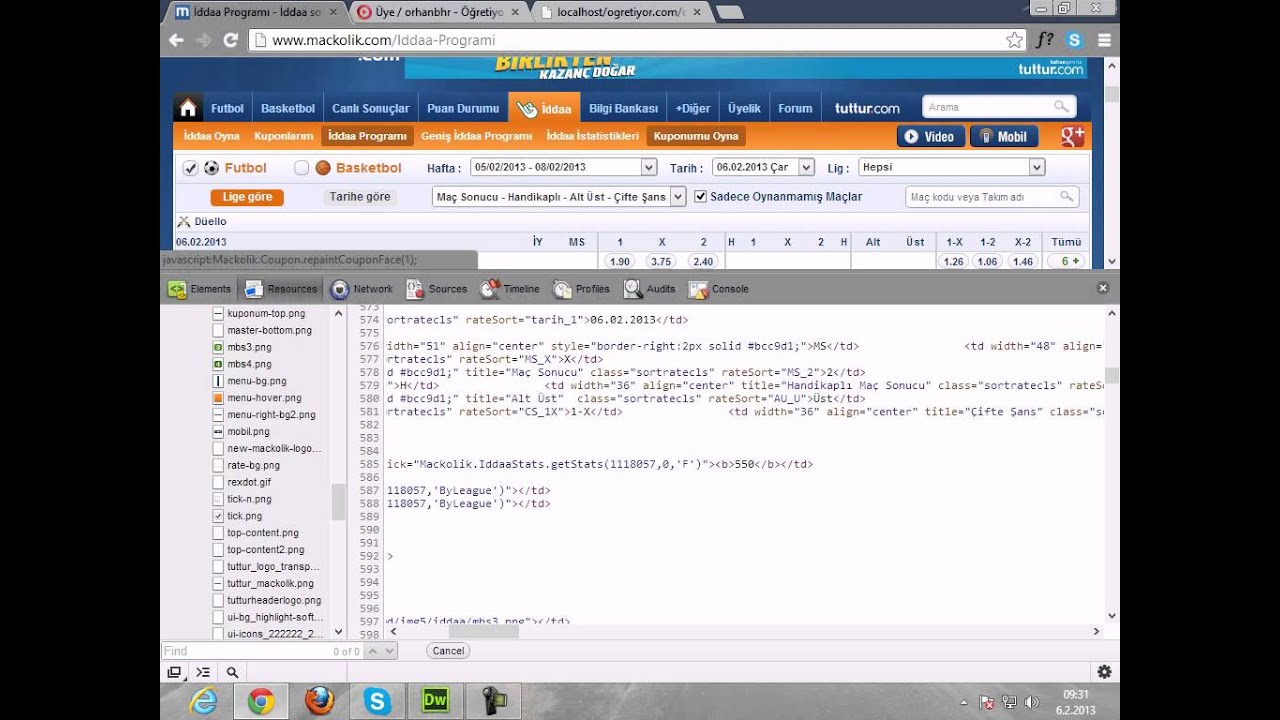Open the Kuponlarım link
Screen dimensions: 1280x720
point(283,136)
